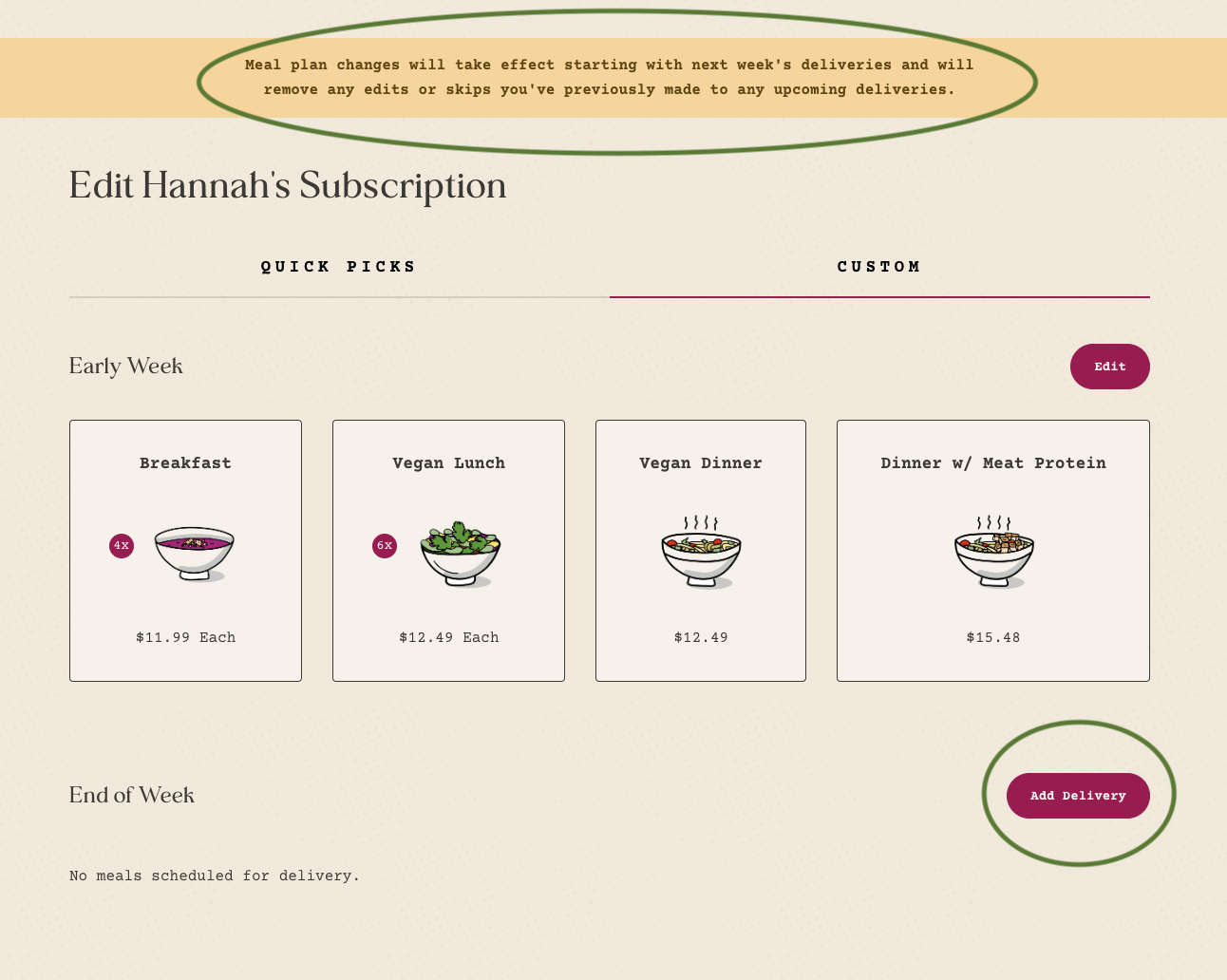
Task: Click the Edit Hannah's Subscription heading
Action: pos(288,185)
